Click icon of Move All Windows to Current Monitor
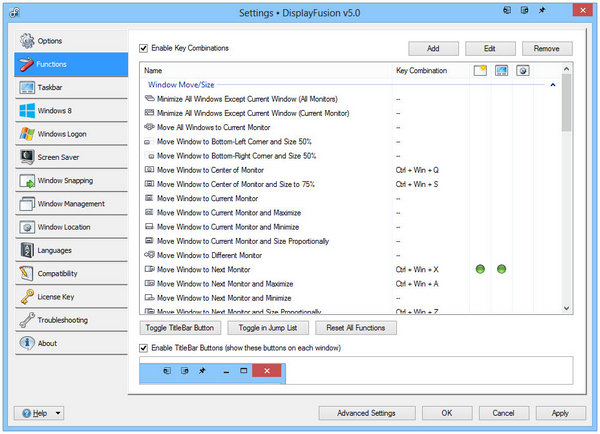 [149, 127]
